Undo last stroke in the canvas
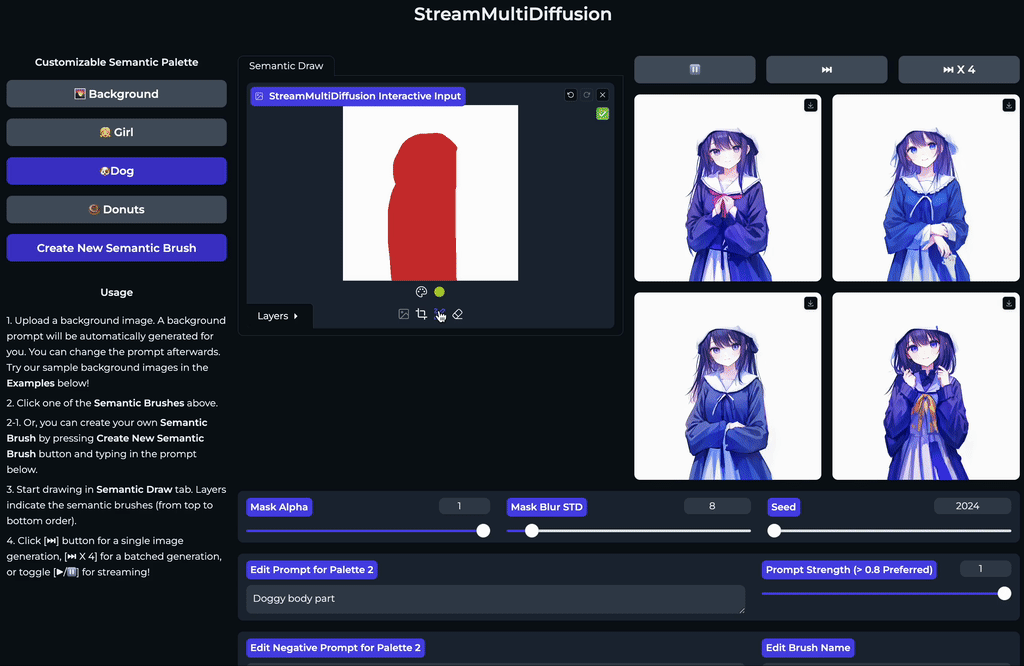Screen dimensions: 1024x666 pos(570,95)
